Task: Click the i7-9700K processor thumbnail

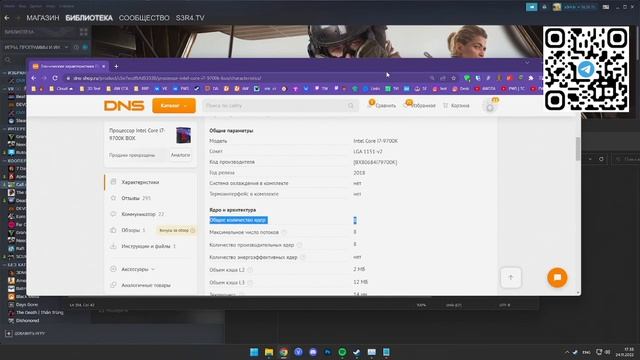Action: [x=183, y=135]
